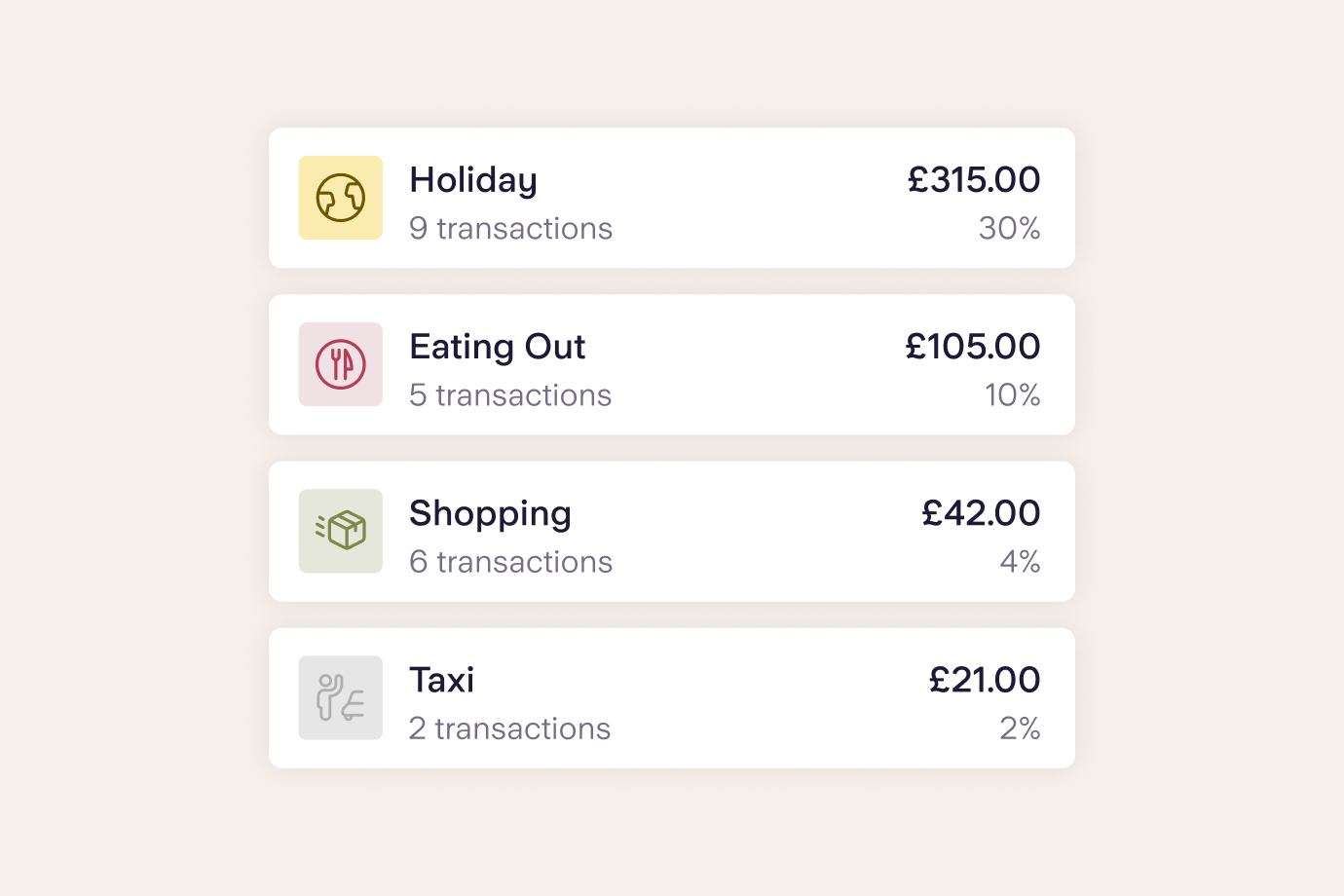
Task: Select the Eating Out cutlery icon
Action: coord(340,364)
